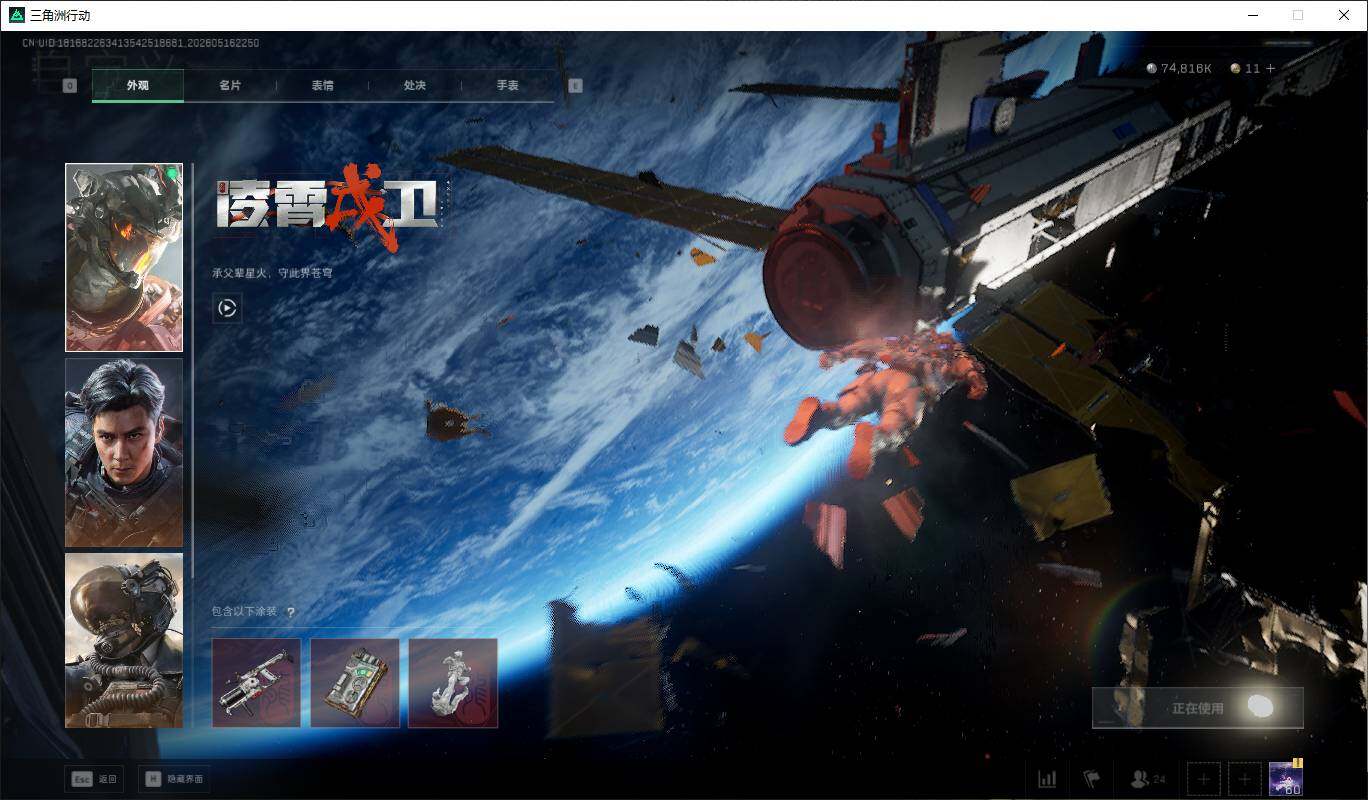View the included weapon skin item
The image size is (1368, 800).
pyautogui.click(x=256, y=683)
